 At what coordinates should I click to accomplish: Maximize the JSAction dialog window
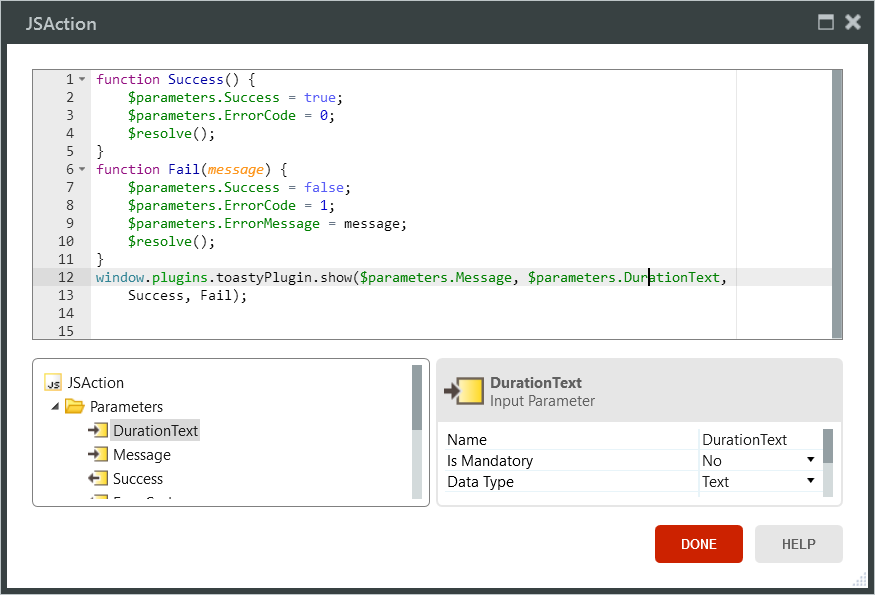(826, 22)
